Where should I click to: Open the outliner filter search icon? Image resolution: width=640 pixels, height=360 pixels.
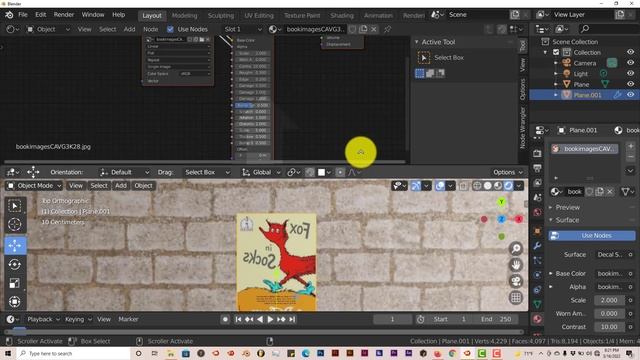point(585,29)
